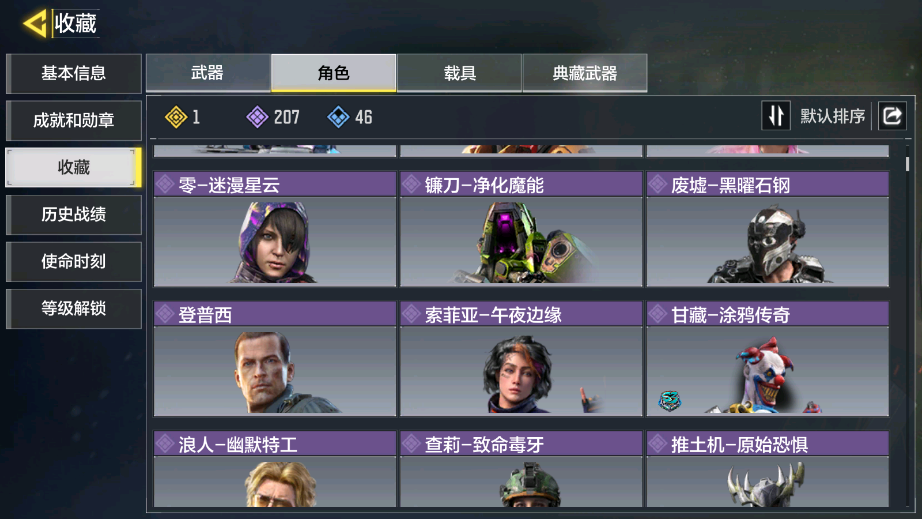Select the 甘藏-涂鸦传奇 clown character card
Viewport: 922px width, 519px height.
pyautogui.click(x=767, y=359)
